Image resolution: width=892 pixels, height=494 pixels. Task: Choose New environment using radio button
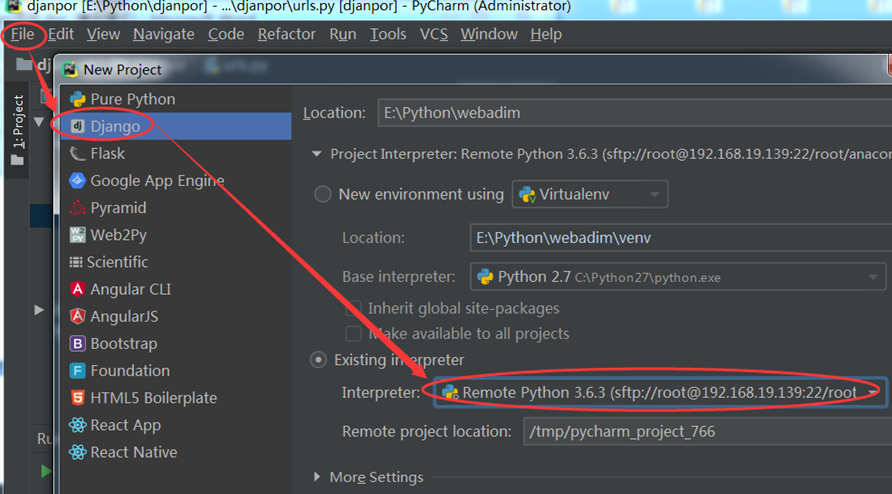click(323, 194)
